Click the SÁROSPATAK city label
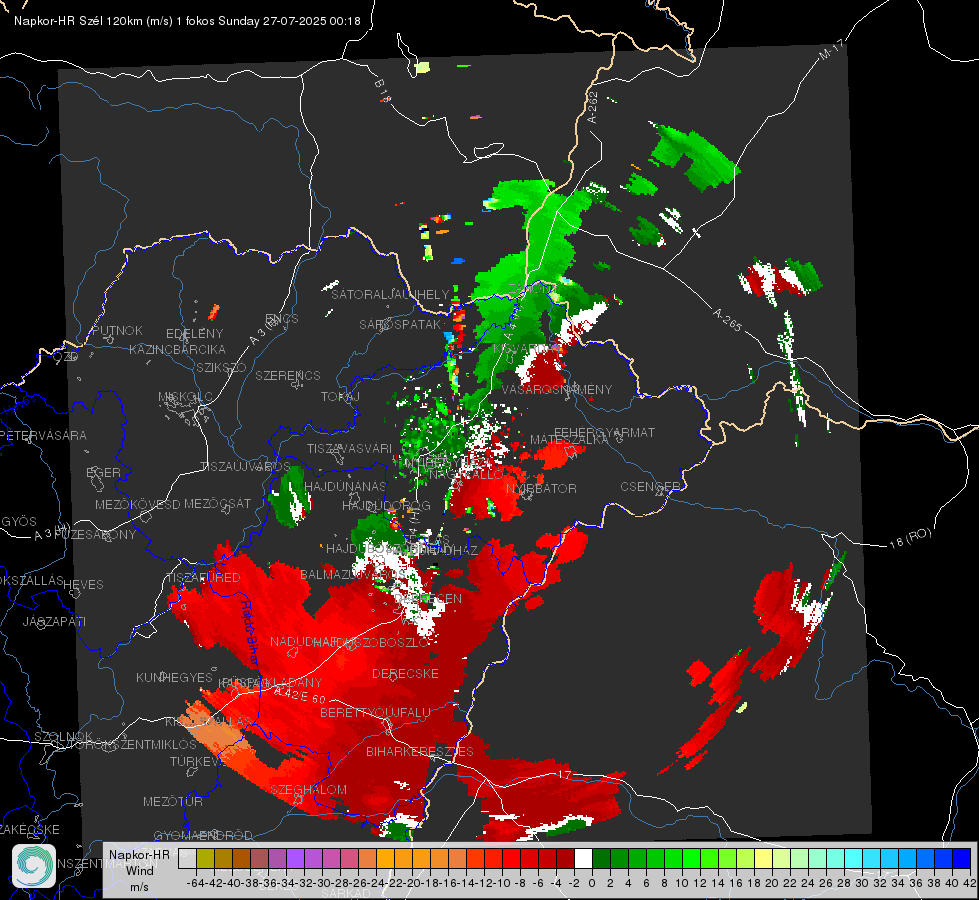Viewport: 979px width, 900px height. point(400,324)
